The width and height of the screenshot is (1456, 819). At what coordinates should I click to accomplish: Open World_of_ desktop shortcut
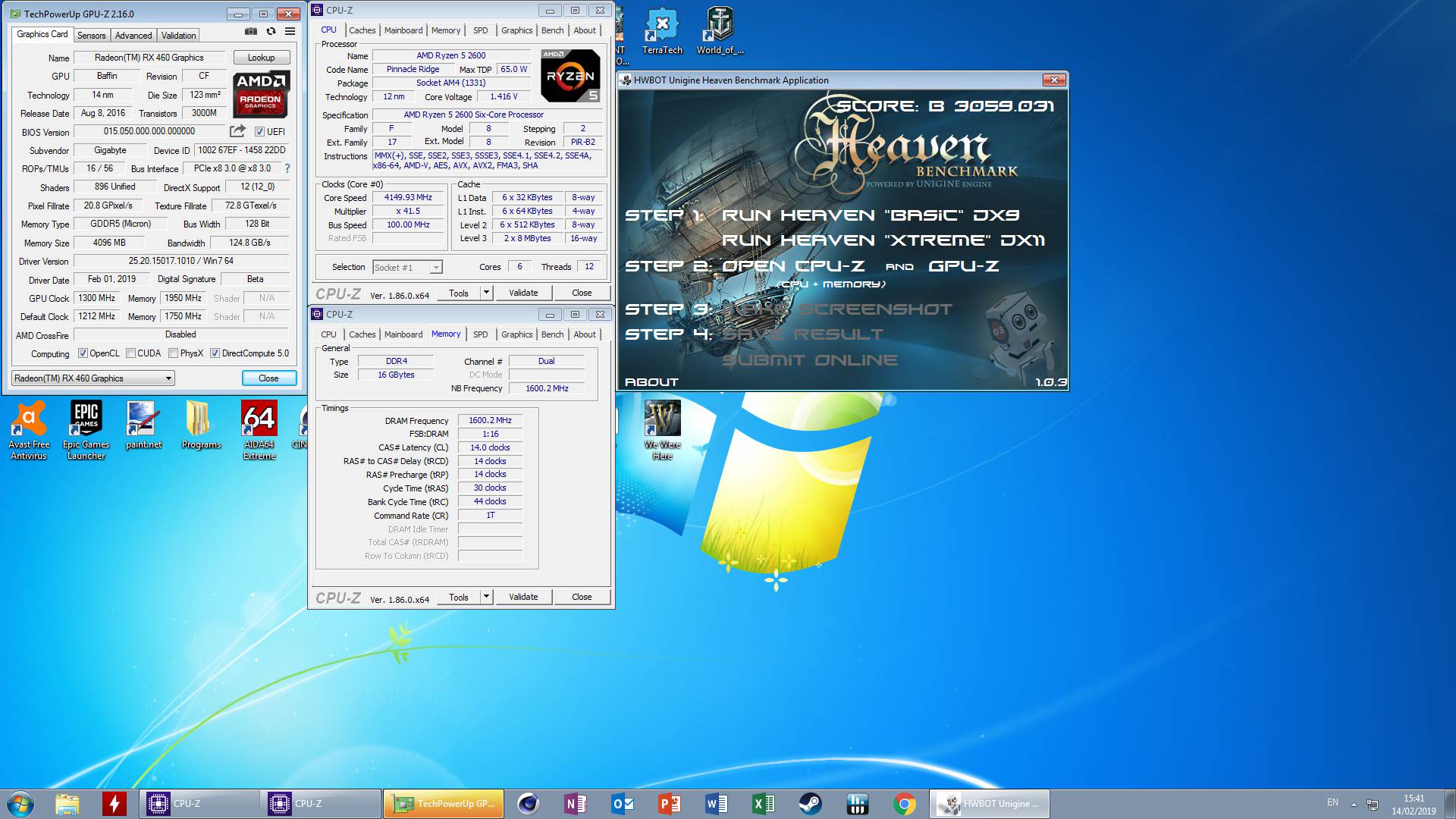point(720,31)
